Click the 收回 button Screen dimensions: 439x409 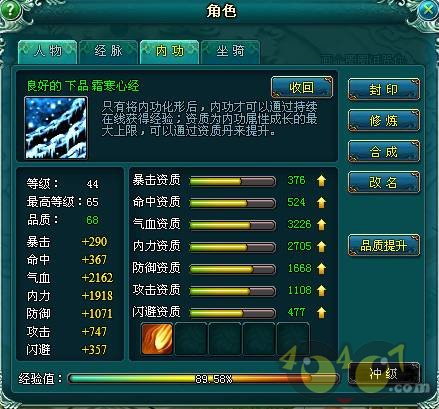tap(302, 88)
